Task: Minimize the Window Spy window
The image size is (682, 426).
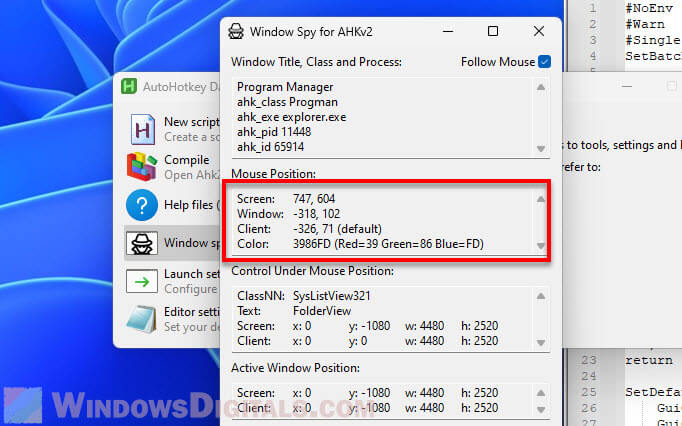Action: 448,31
